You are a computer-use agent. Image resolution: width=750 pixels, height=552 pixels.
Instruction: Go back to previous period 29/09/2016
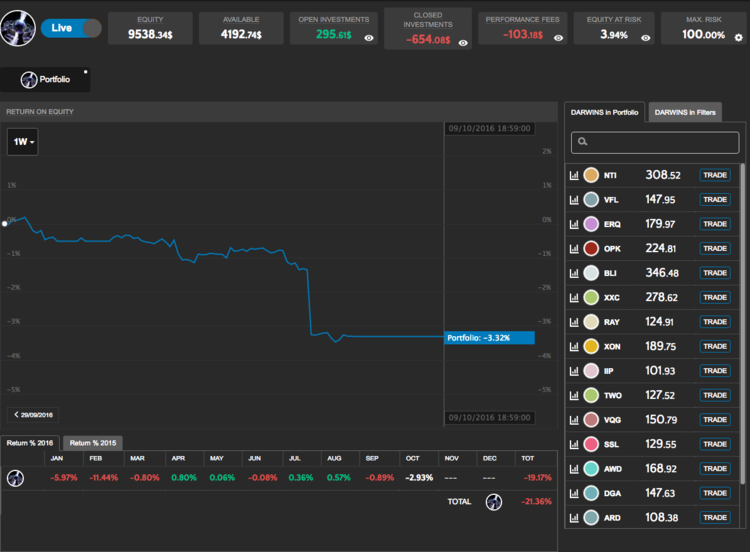[35, 414]
